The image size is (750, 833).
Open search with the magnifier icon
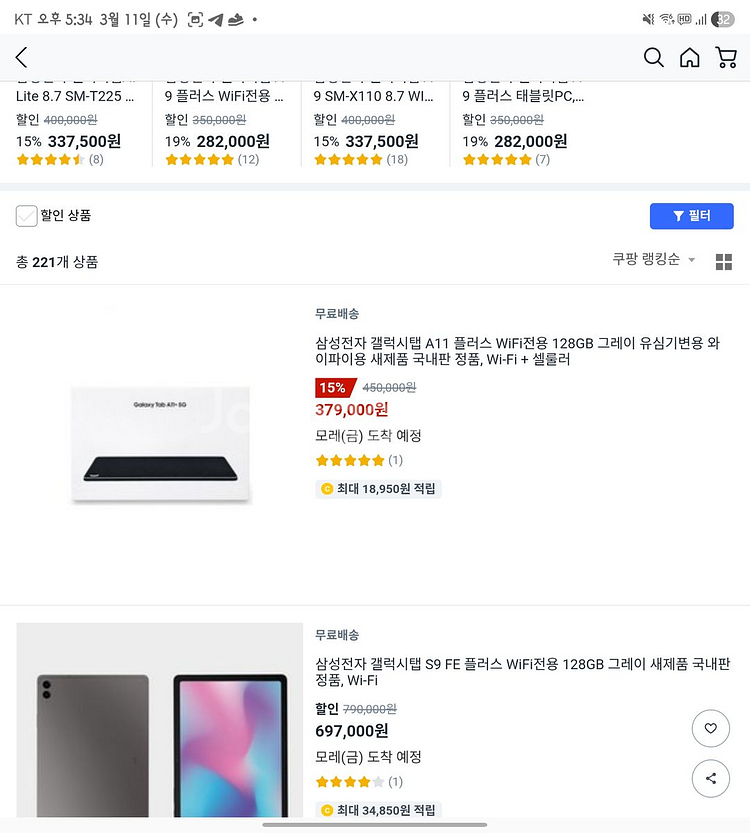653,58
